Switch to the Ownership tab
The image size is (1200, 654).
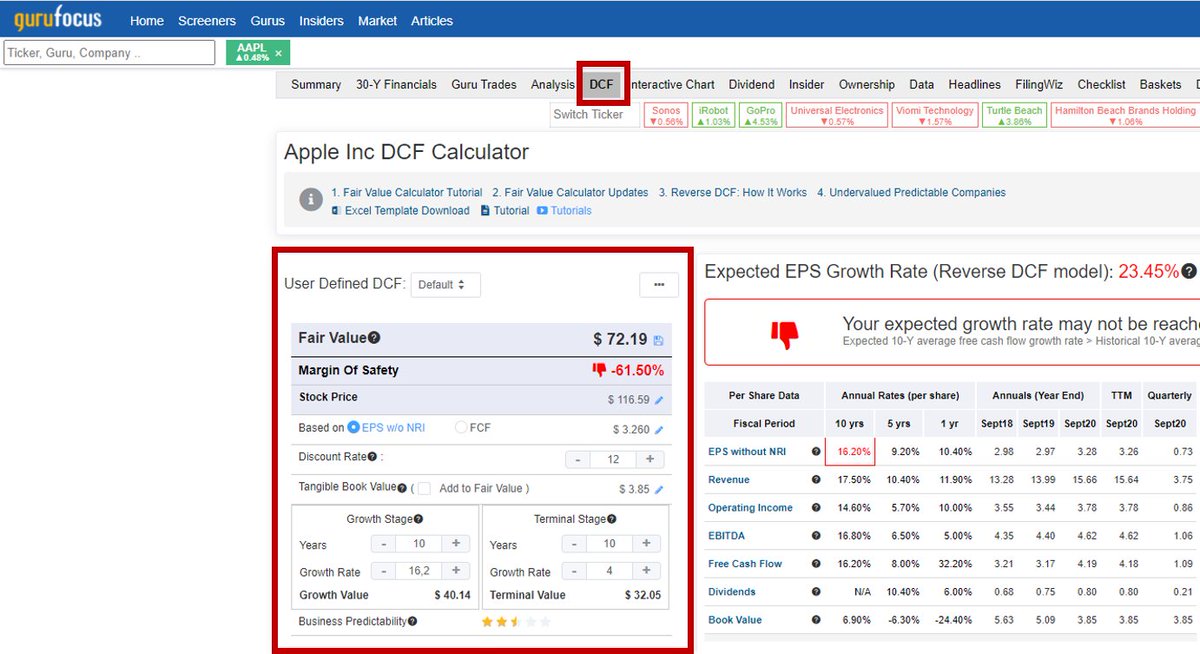pyautogui.click(x=867, y=85)
